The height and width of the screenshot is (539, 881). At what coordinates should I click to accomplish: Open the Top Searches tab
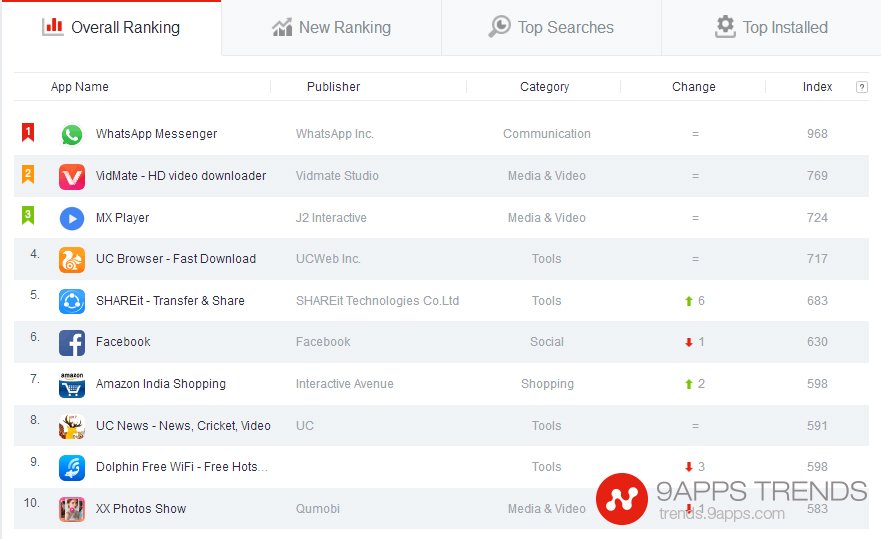pyautogui.click(x=551, y=27)
